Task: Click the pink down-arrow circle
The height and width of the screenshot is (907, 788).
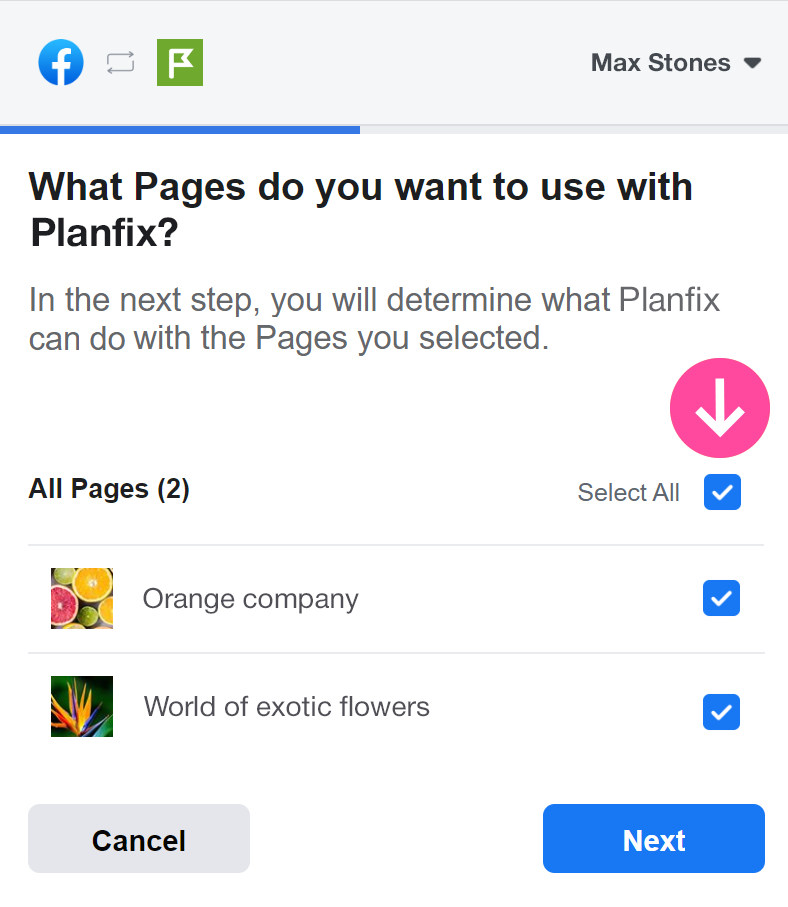Action: (x=720, y=408)
